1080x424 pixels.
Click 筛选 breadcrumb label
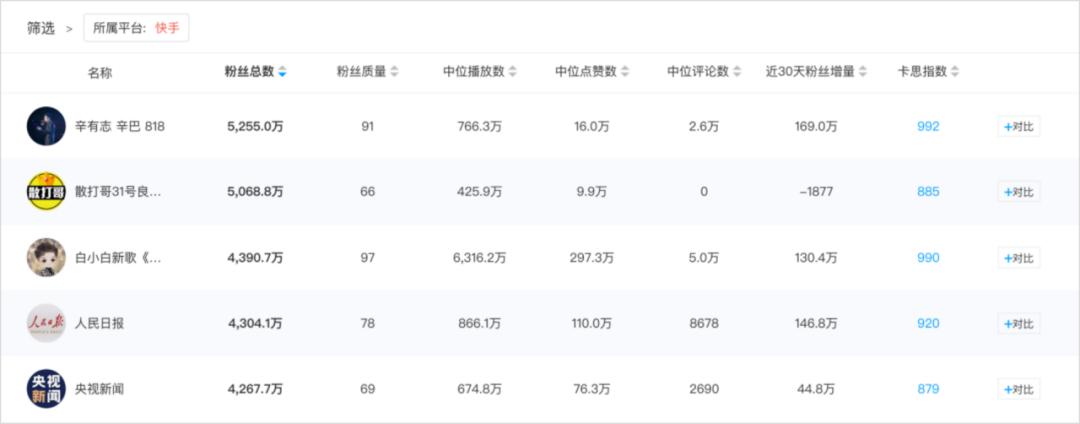(41, 28)
